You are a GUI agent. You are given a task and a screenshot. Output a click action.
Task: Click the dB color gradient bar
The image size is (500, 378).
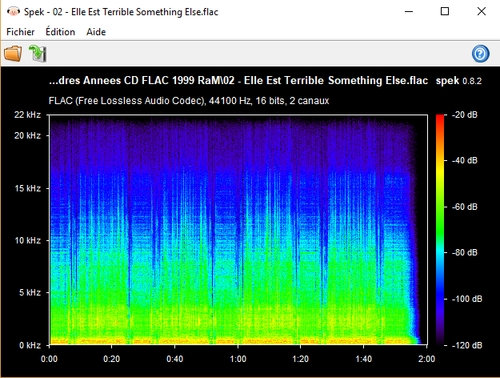pyautogui.click(x=440, y=230)
